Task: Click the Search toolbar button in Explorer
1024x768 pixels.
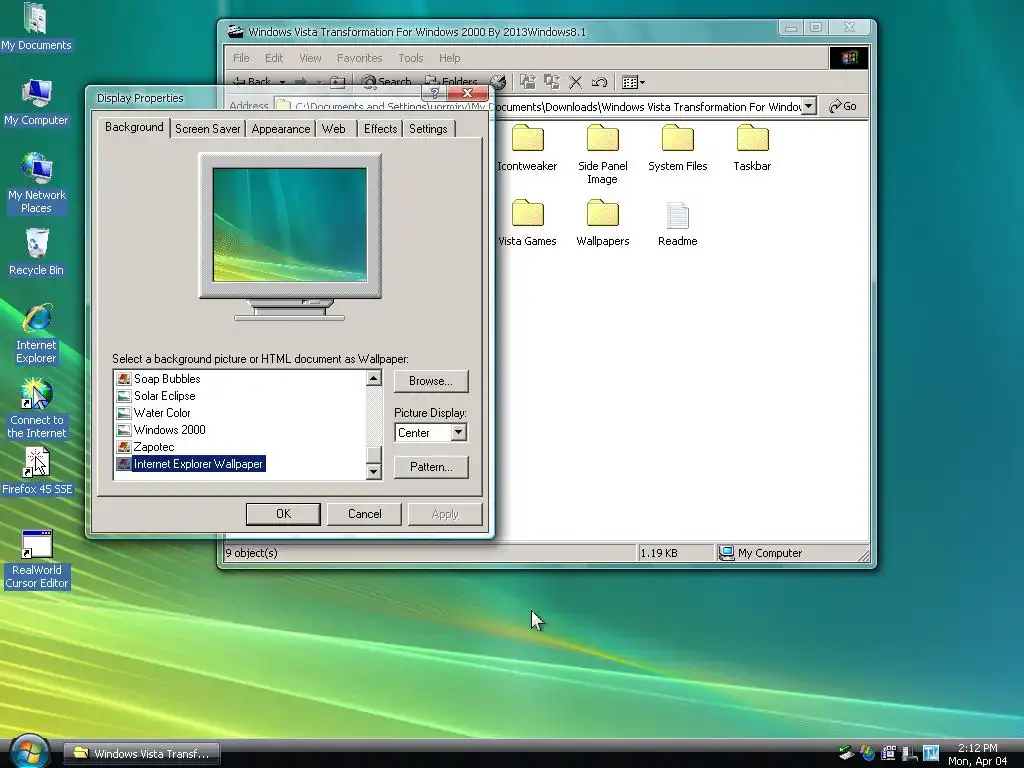Action: 387,82
